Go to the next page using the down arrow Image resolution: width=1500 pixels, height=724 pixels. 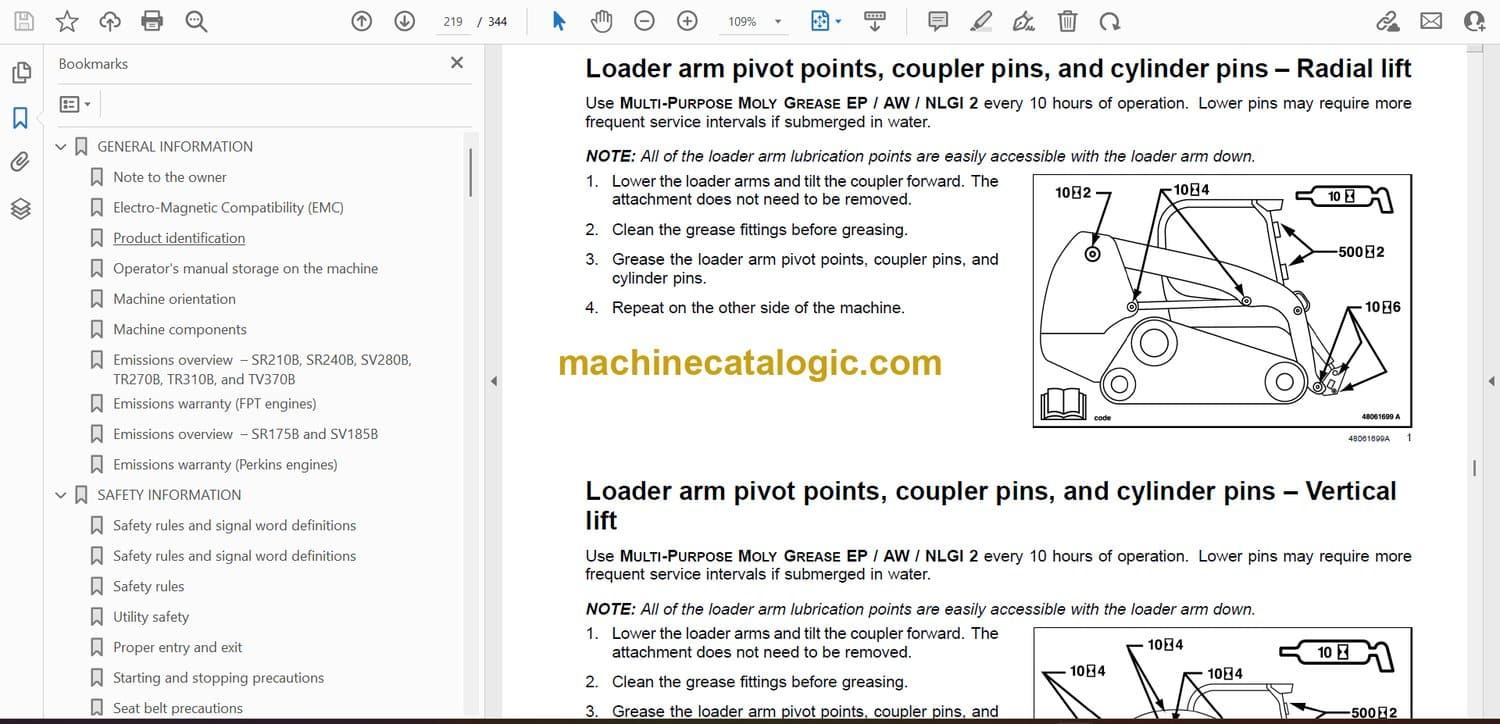[x=405, y=21]
